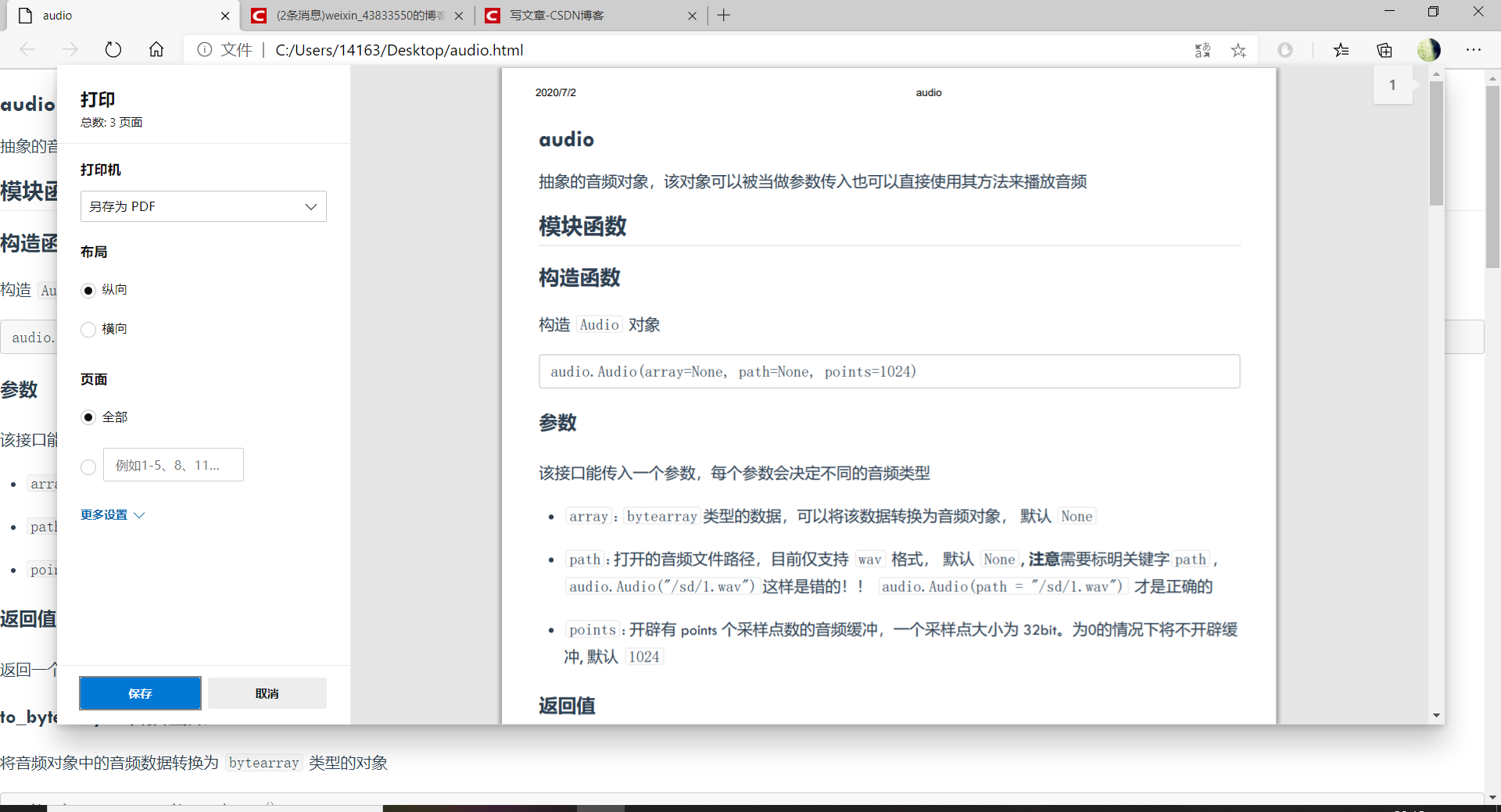Image resolution: width=1501 pixels, height=812 pixels.
Task: Click the browser back arrow
Action: pyautogui.click(x=28, y=50)
